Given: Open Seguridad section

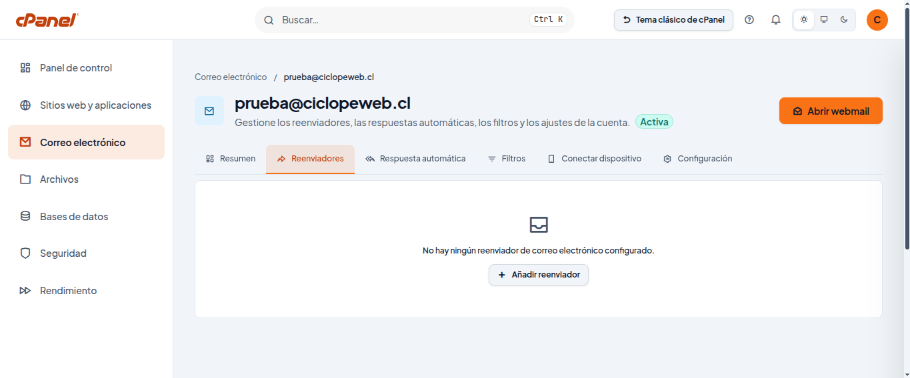Looking at the screenshot, I should 86,254.
